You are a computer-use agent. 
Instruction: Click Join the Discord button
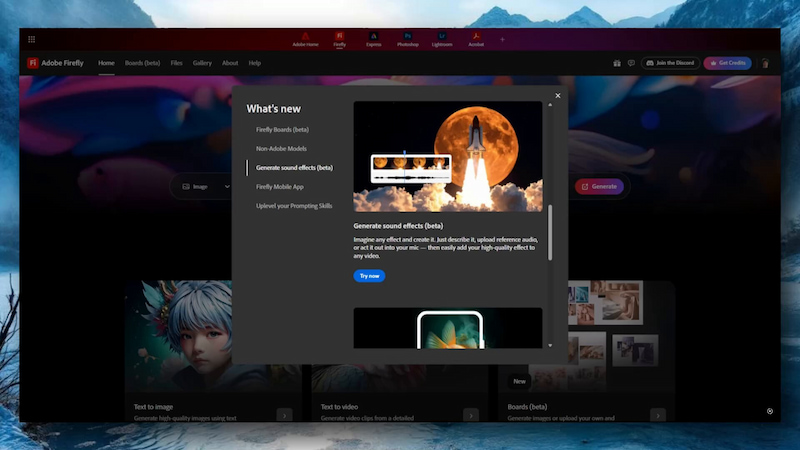click(x=670, y=63)
